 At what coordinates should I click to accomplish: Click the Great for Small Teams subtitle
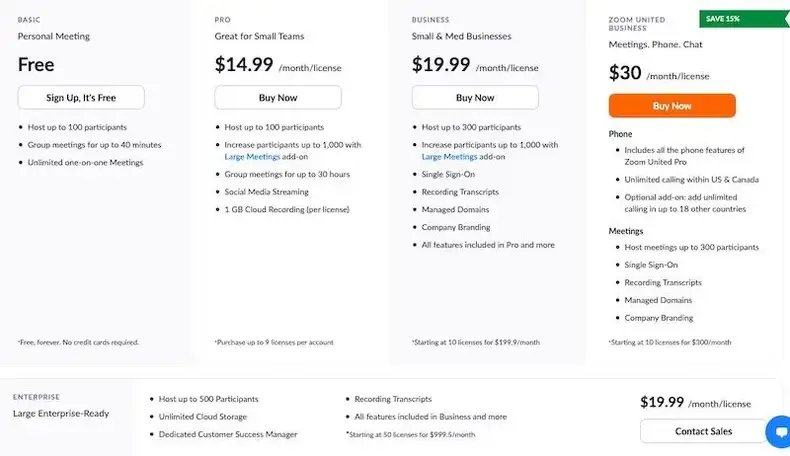click(x=259, y=37)
